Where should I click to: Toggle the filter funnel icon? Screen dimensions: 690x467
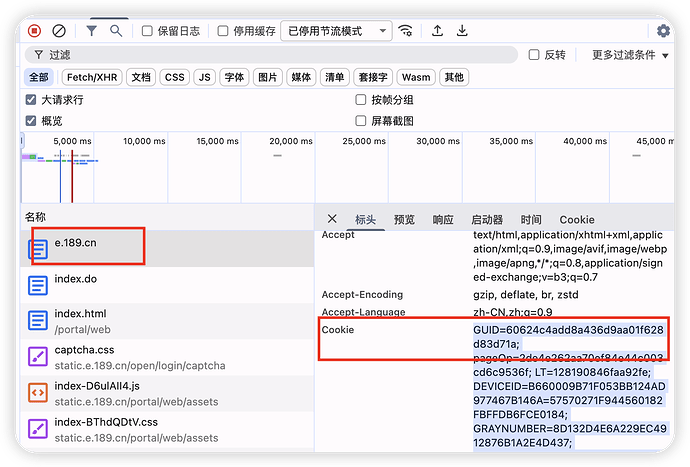(x=92, y=31)
